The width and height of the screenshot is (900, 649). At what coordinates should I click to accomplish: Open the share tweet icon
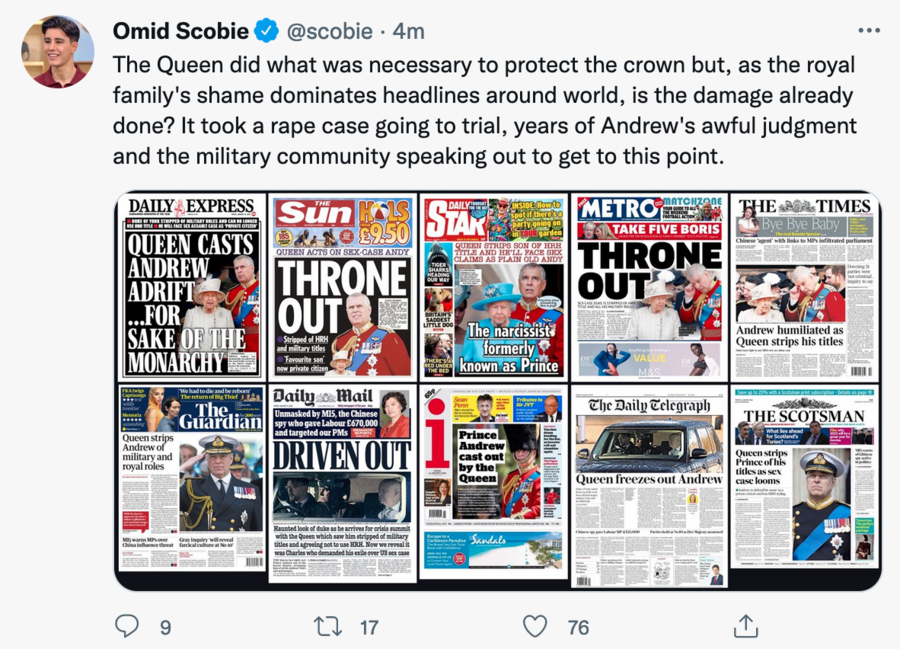[x=746, y=625]
